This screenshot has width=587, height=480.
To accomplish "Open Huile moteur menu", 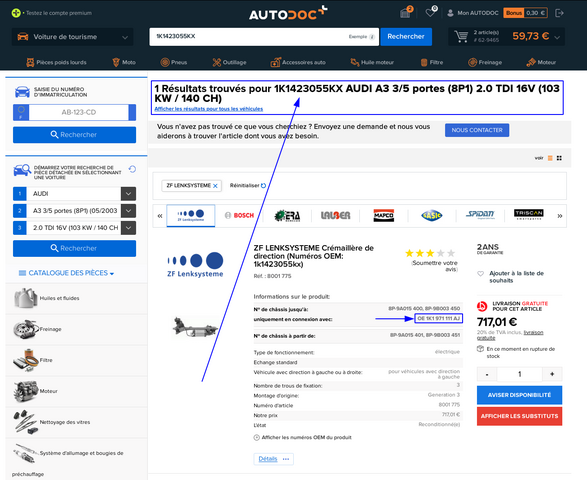I will 372,62.
